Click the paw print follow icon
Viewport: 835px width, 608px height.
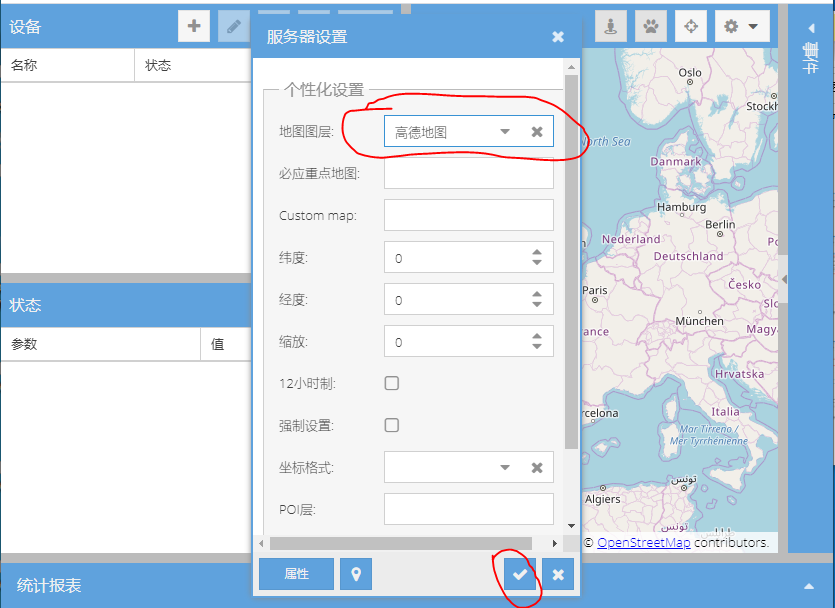point(651,26)
